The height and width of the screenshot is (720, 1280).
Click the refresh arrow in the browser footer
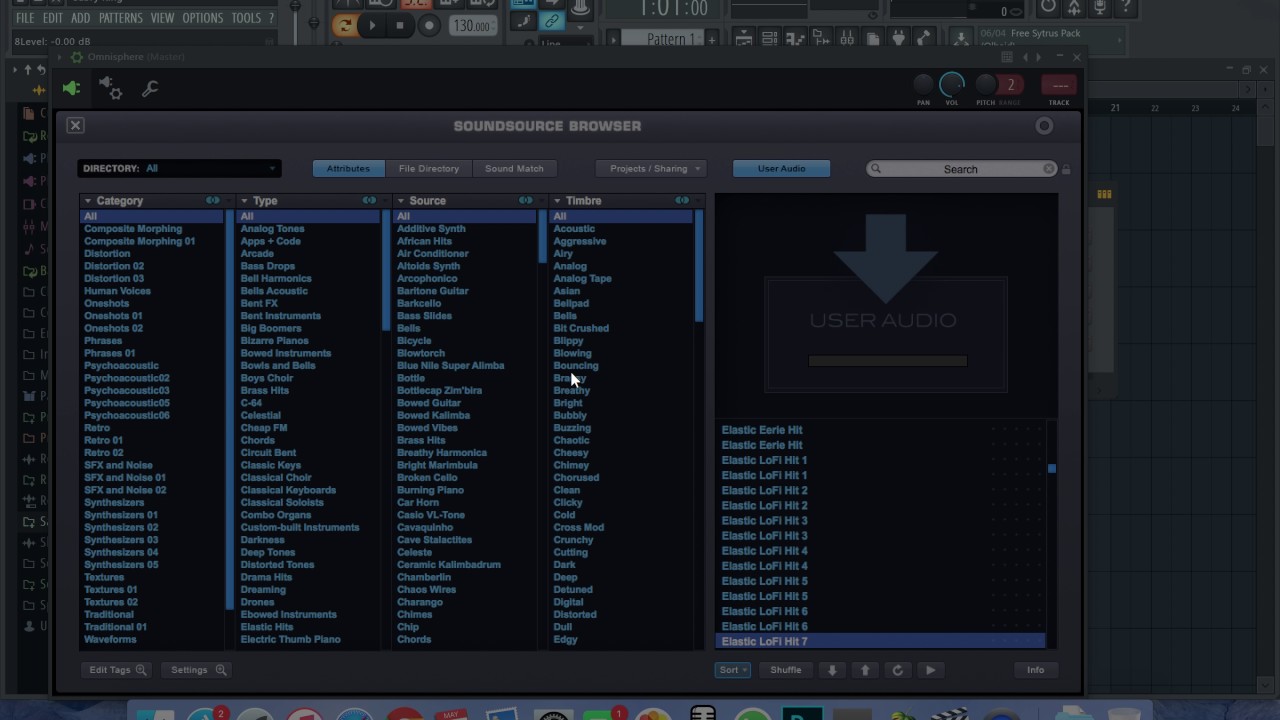click(897, 670)
